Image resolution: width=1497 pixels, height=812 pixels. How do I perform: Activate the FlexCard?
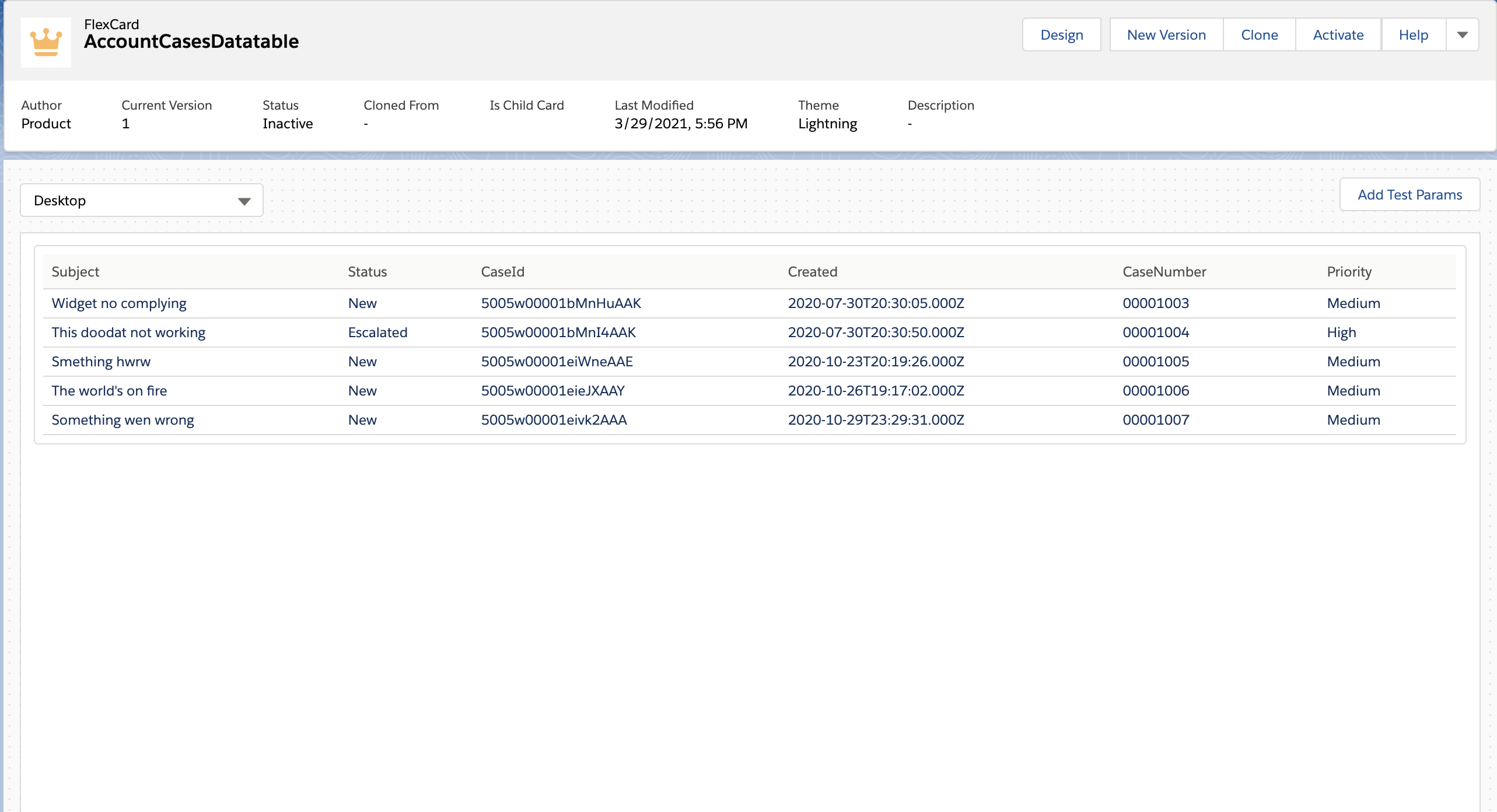[x=1338, y=35]
